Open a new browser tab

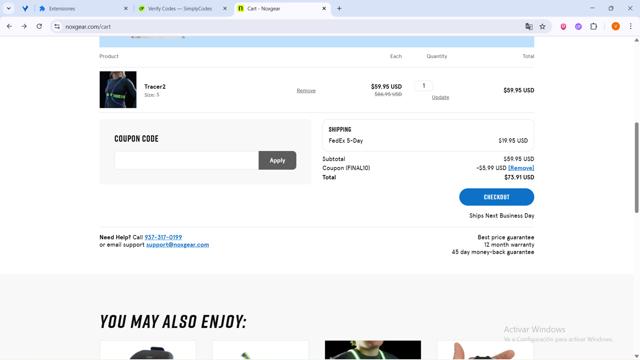pyautogui.click(x=339, y=9)
